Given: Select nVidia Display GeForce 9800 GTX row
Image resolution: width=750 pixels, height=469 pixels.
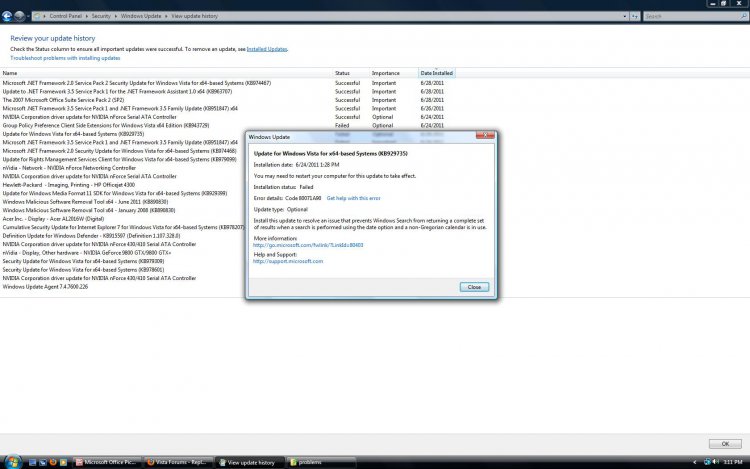Looking at the screenshot, I should click(x=87, y=253).
